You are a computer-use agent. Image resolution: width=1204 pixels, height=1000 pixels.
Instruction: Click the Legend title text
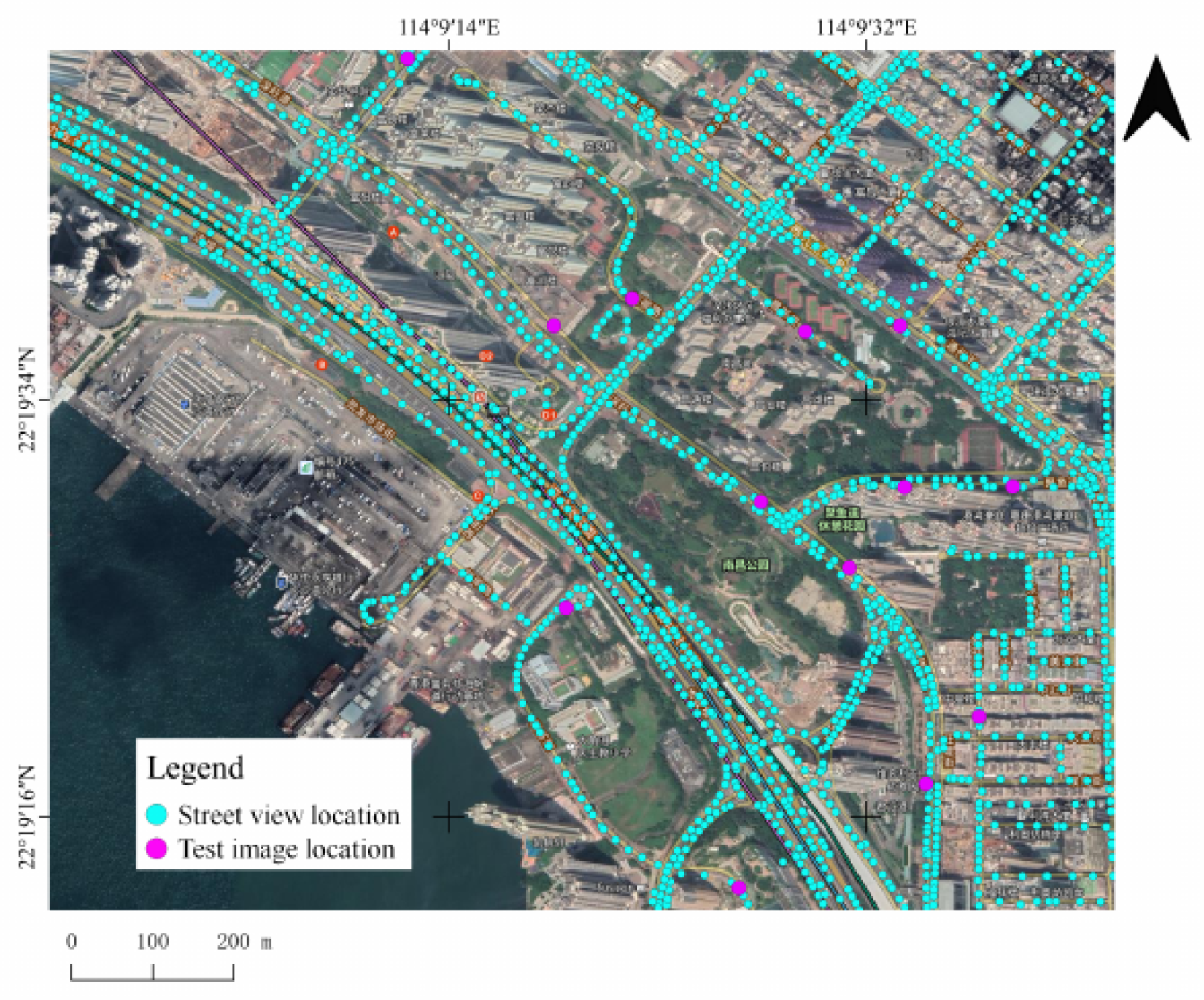196,768
